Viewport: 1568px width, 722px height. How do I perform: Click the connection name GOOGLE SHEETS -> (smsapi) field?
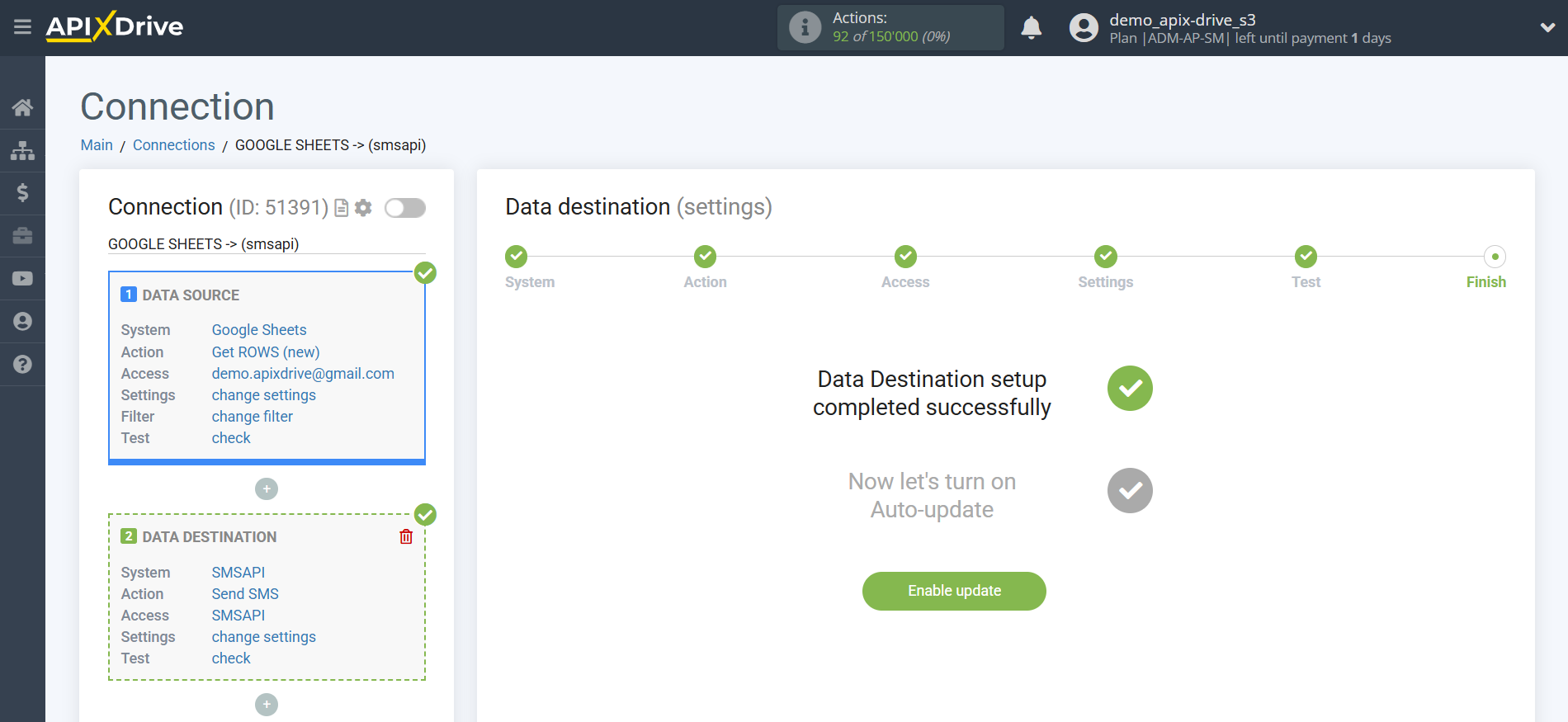point(267,244)
